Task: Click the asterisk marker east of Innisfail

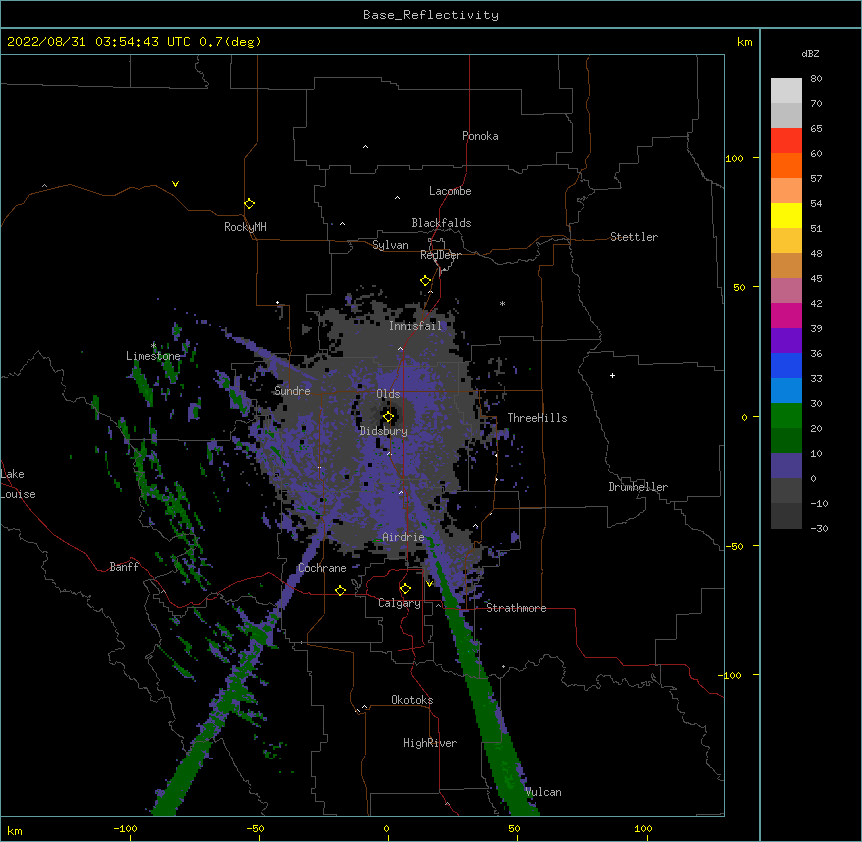Action: pos(502,304)
